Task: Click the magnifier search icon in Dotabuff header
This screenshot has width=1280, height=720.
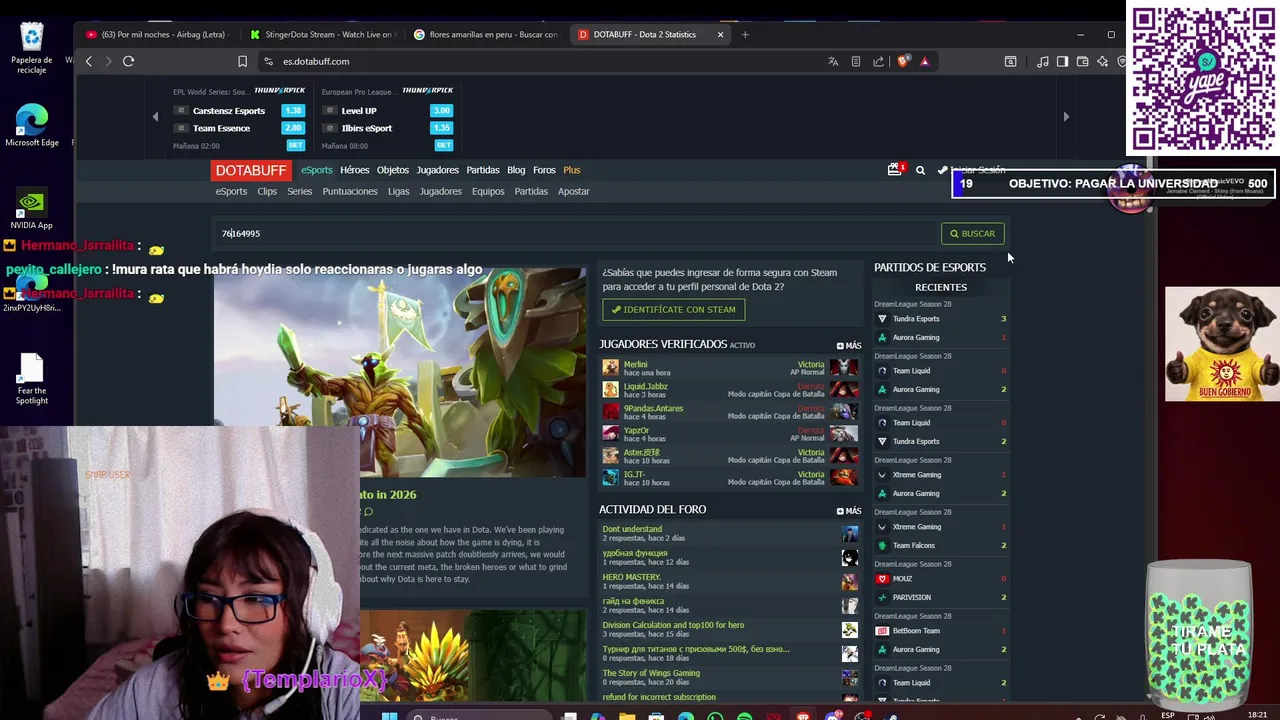Action: (921, 170)
